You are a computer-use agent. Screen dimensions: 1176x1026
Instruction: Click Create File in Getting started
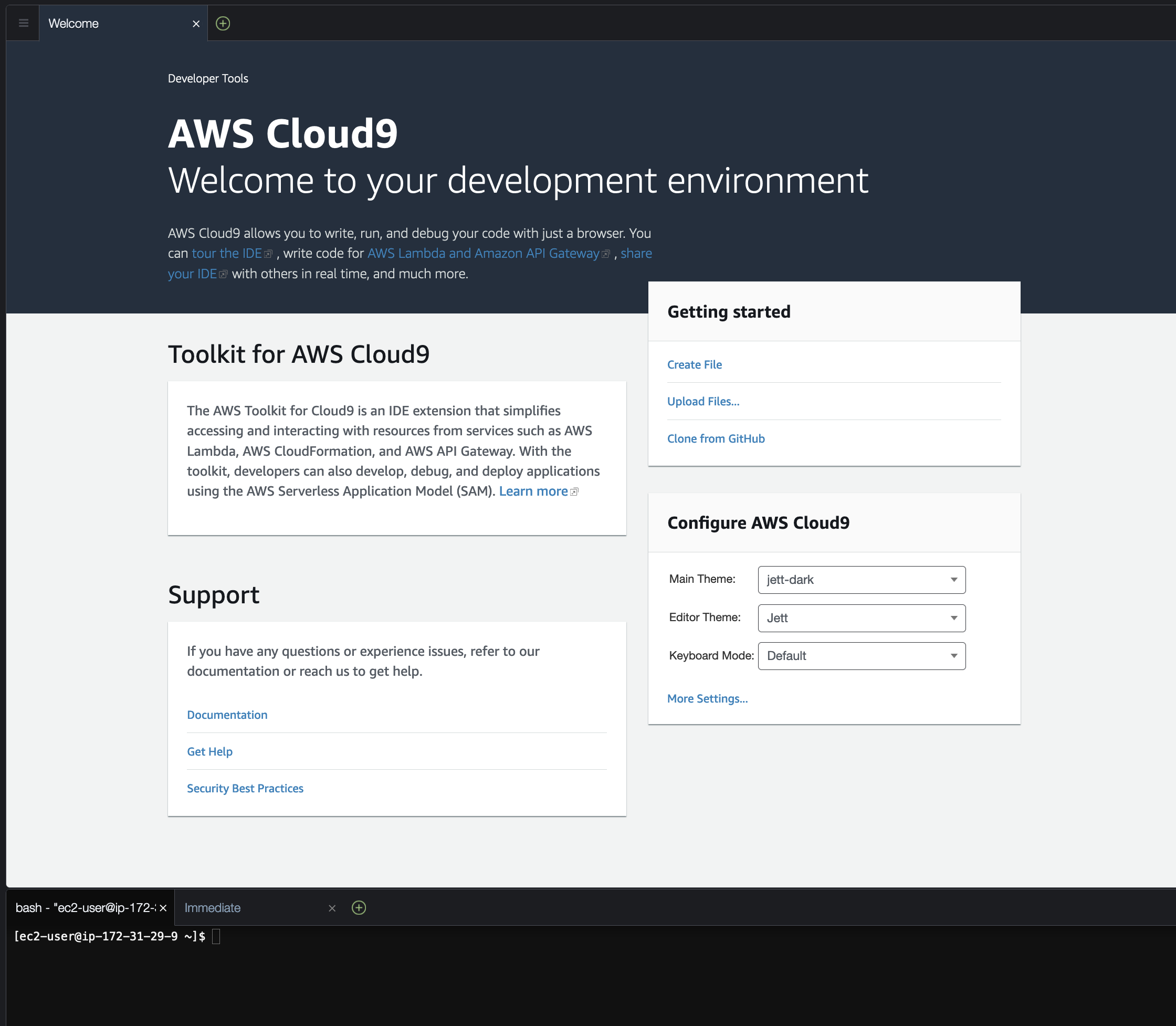tap(695, 365)
